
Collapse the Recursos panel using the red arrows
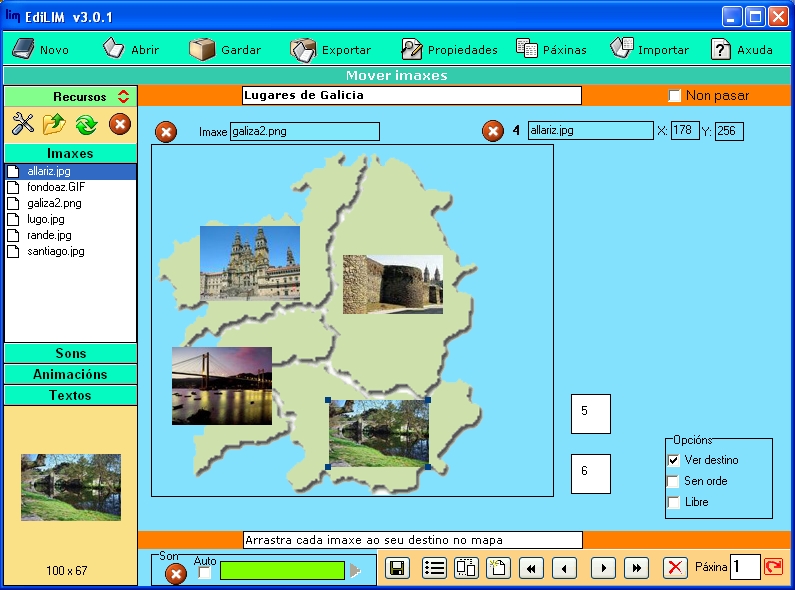pyautogui.click(x=123, y=97)
